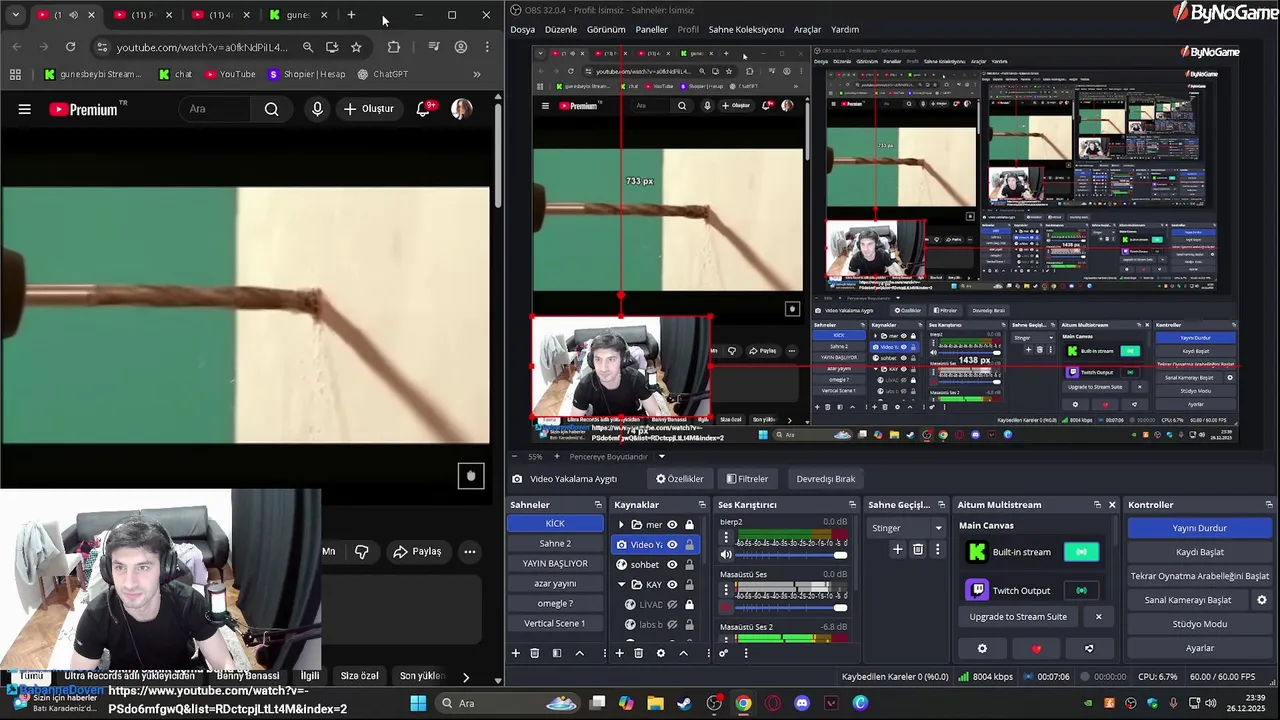Image resolution: width=1280 pixels, height=720 pixels.
Task: Collapse the KAY source folder
Action: click(x=621, y=585)
